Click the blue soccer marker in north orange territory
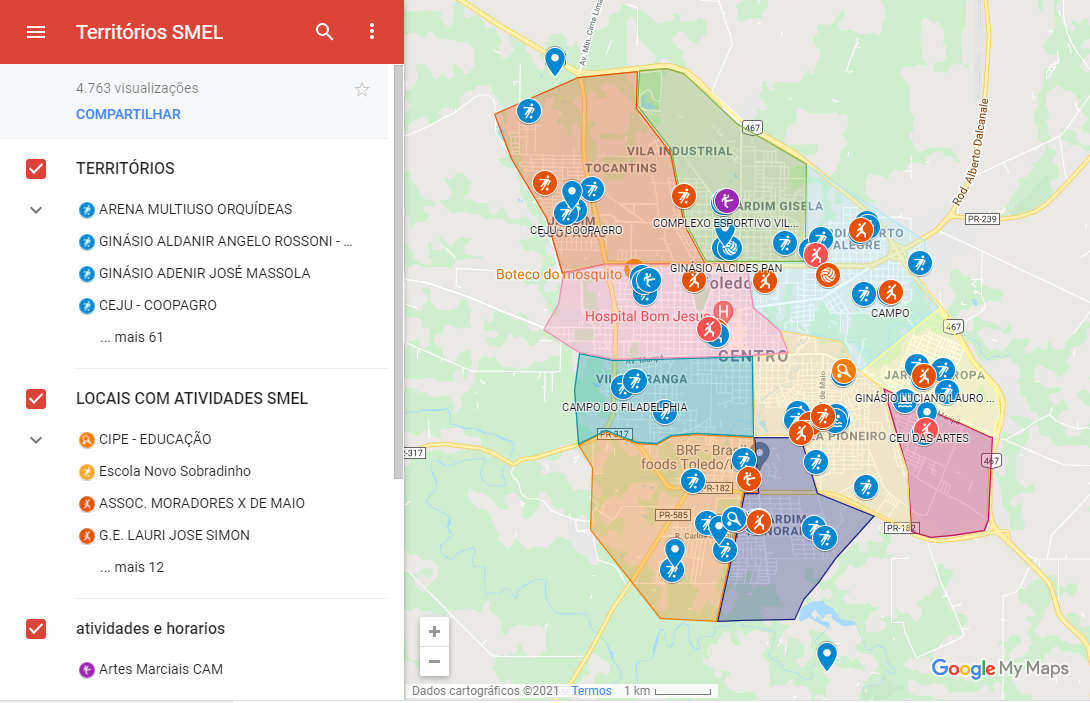 (x=529, y=111)
